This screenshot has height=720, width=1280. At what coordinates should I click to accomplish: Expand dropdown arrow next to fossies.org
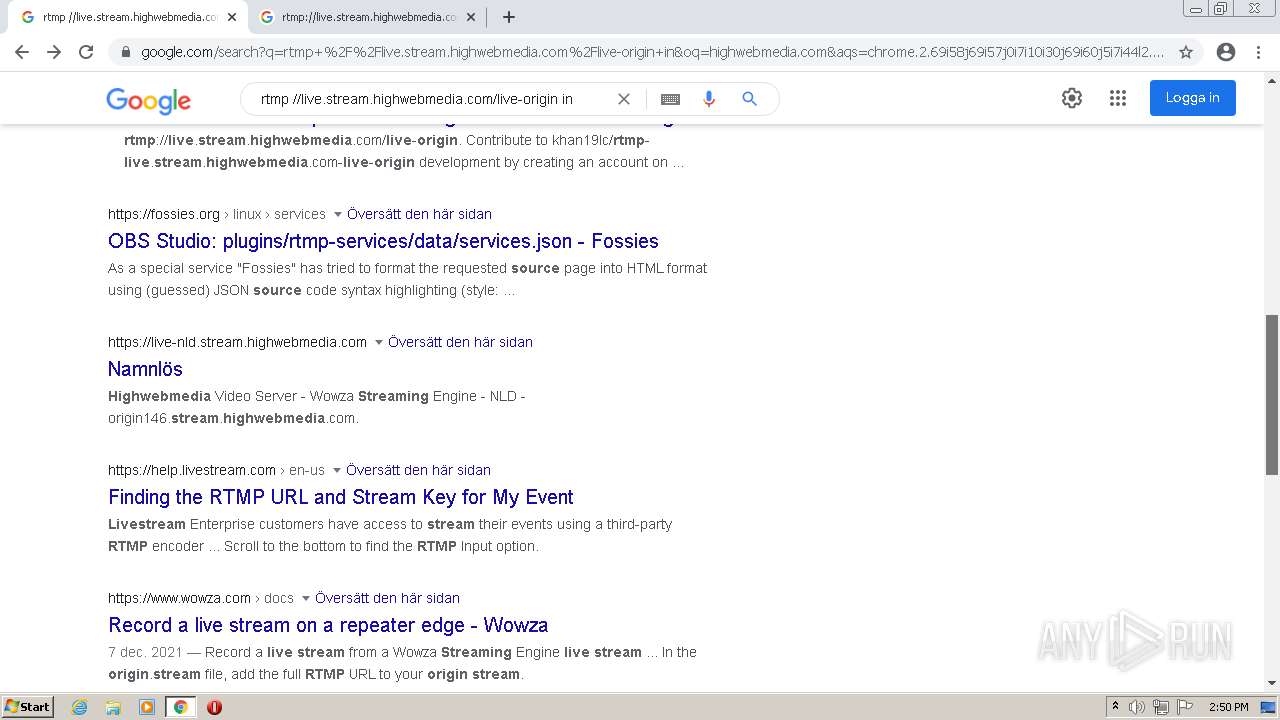tap(337, 214)
